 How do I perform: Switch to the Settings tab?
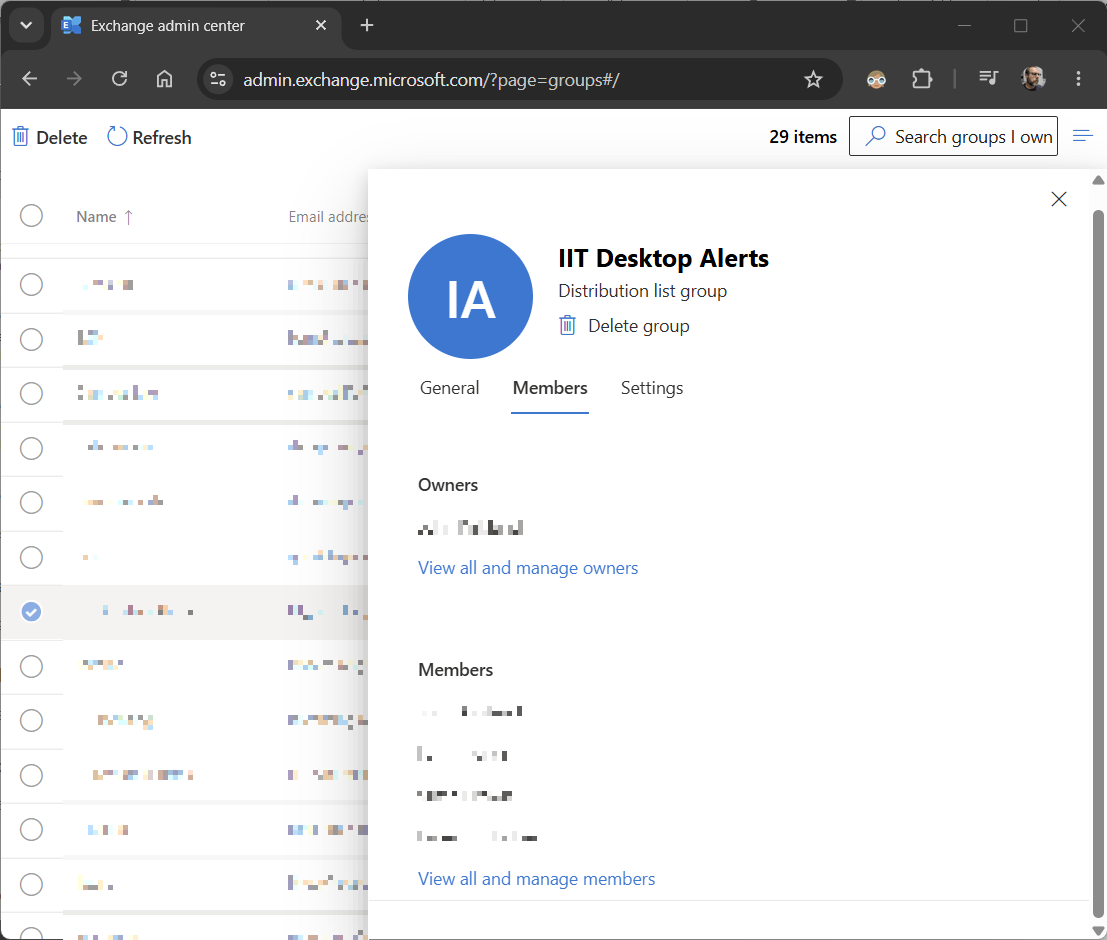[652, 388]
